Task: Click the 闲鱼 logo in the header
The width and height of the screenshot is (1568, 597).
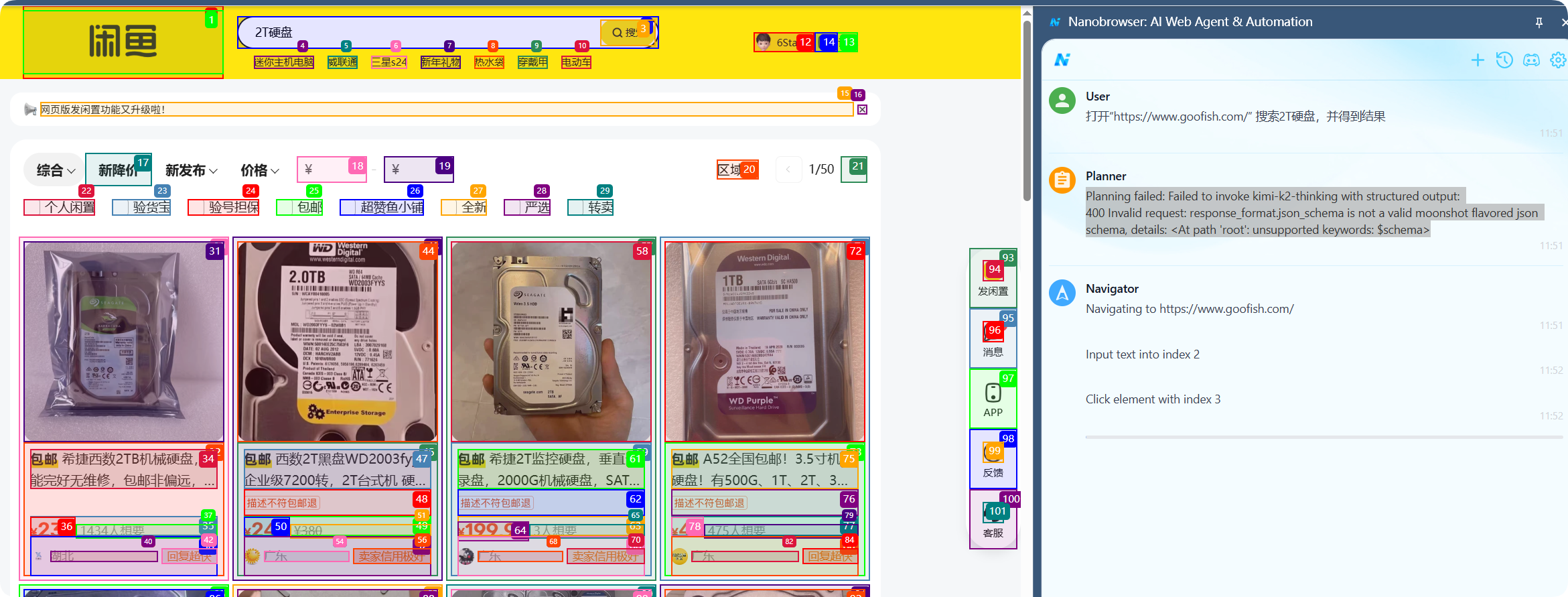Action: (123, 42)
